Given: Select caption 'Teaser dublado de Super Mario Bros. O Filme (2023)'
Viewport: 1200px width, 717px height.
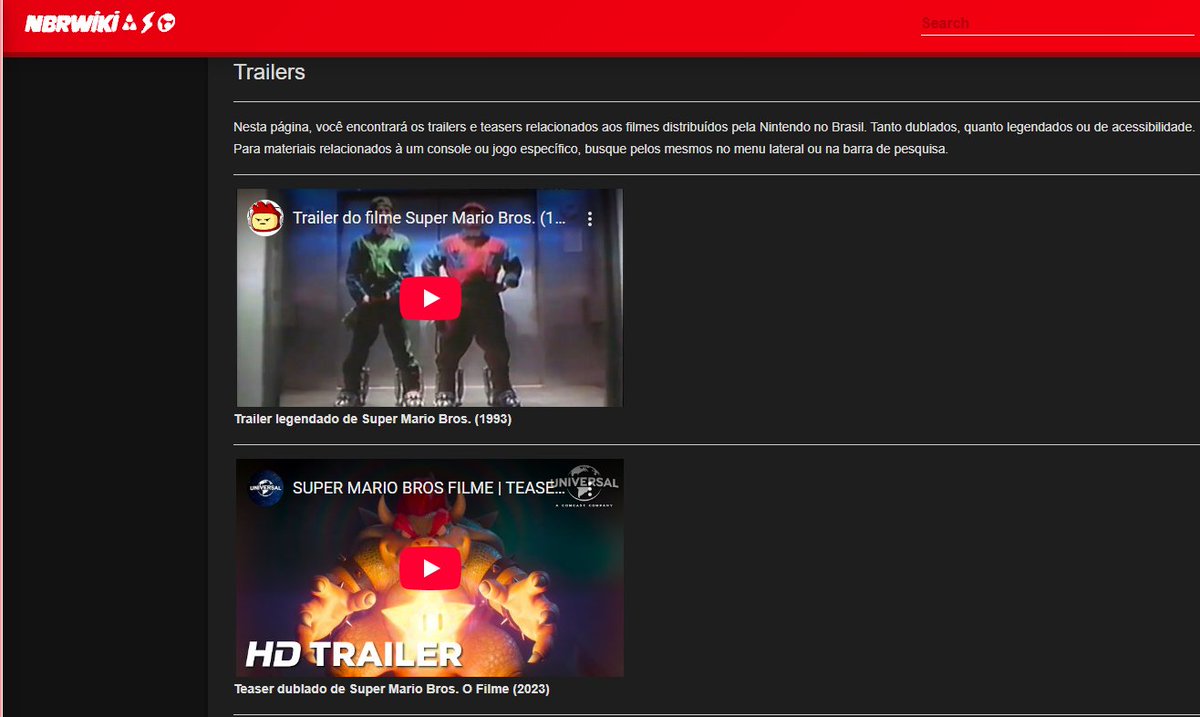Looking at the screenshot, I should (x=392, y=689).
